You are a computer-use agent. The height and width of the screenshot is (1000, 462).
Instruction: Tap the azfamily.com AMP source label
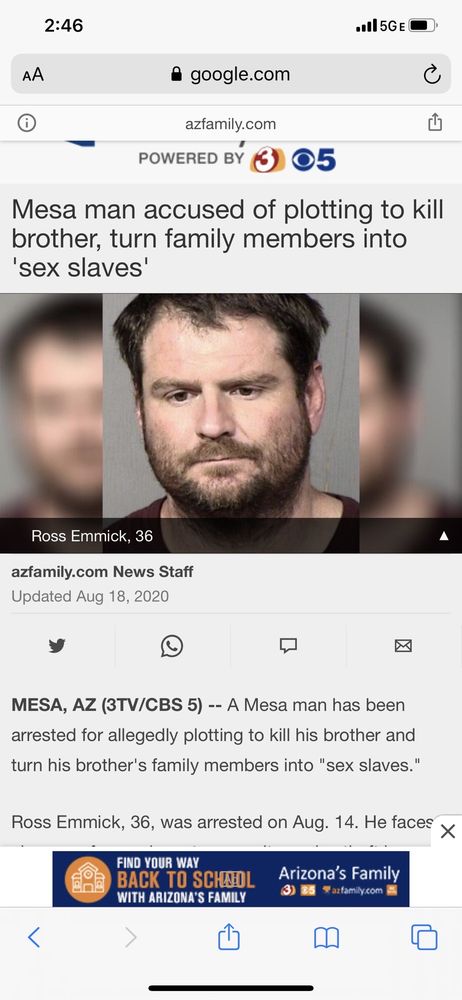230,124
